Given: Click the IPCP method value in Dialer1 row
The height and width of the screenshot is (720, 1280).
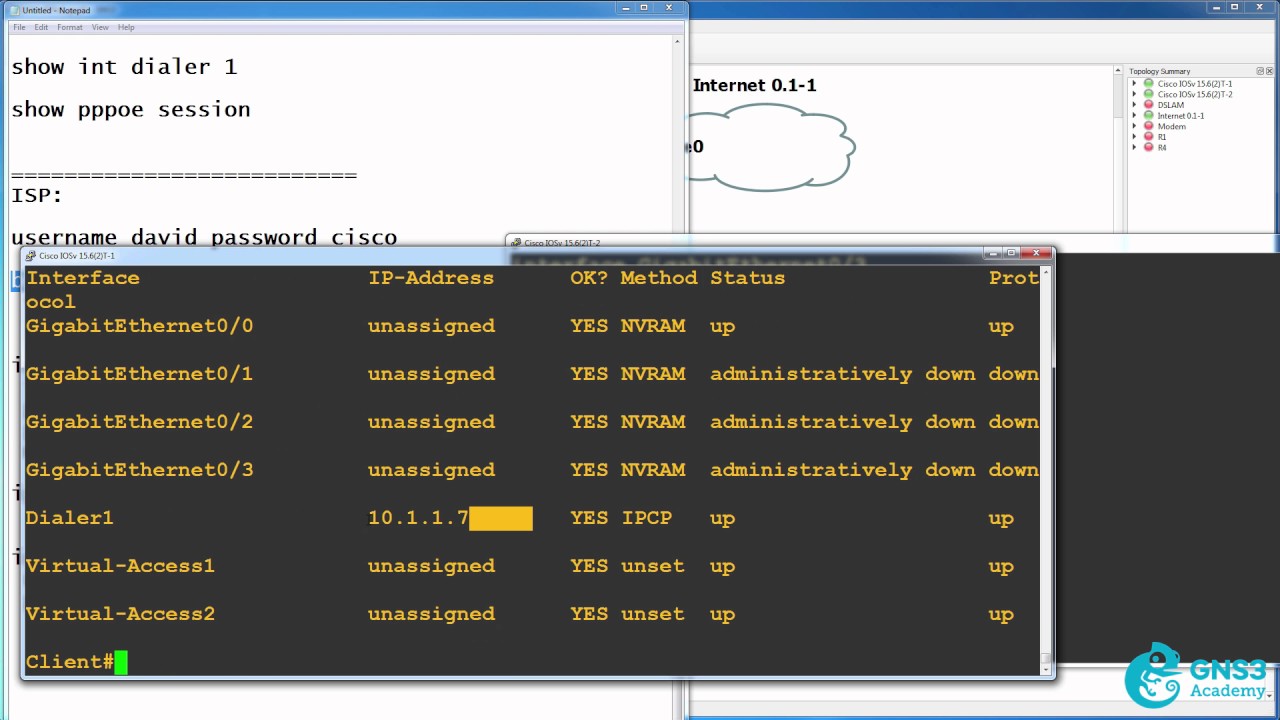Looking at the screenshot, I should [647, 518].
